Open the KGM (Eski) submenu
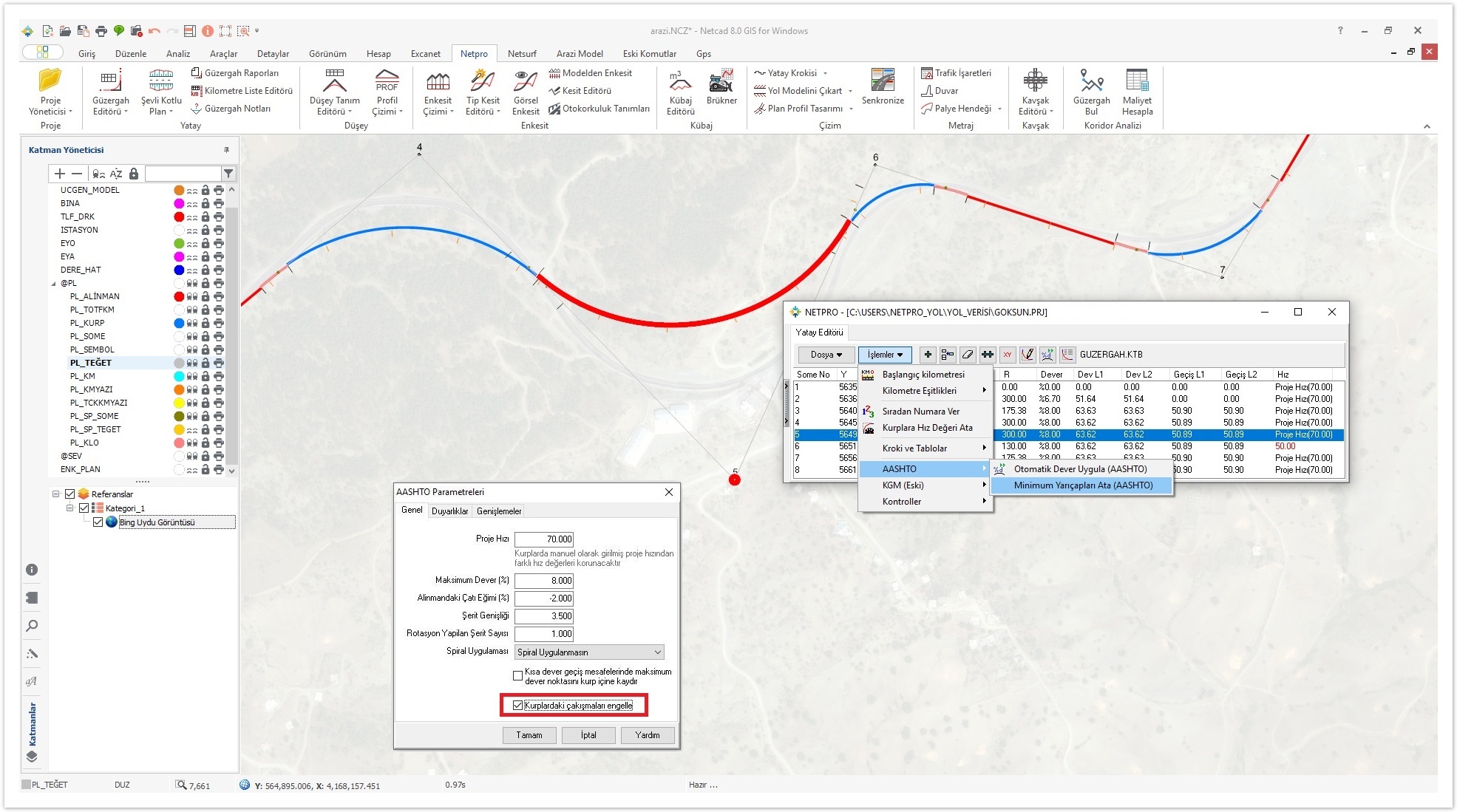This screenshot has height=812, width=1457. tap(926, 485)
